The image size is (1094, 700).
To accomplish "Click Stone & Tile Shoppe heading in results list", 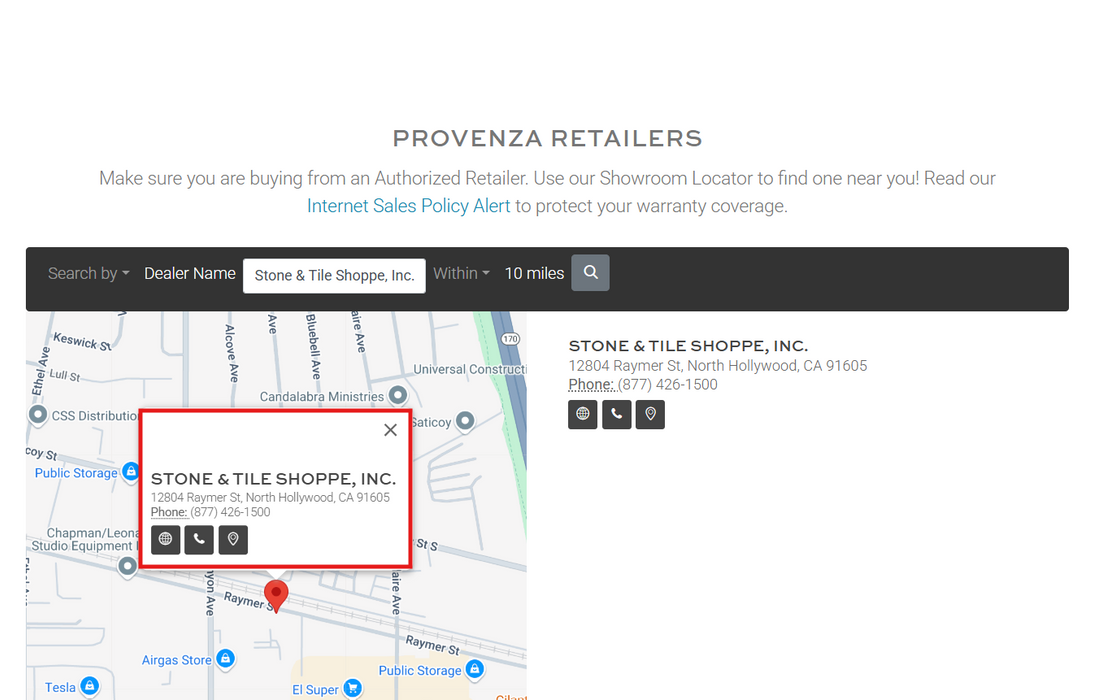I will (688, 346).
